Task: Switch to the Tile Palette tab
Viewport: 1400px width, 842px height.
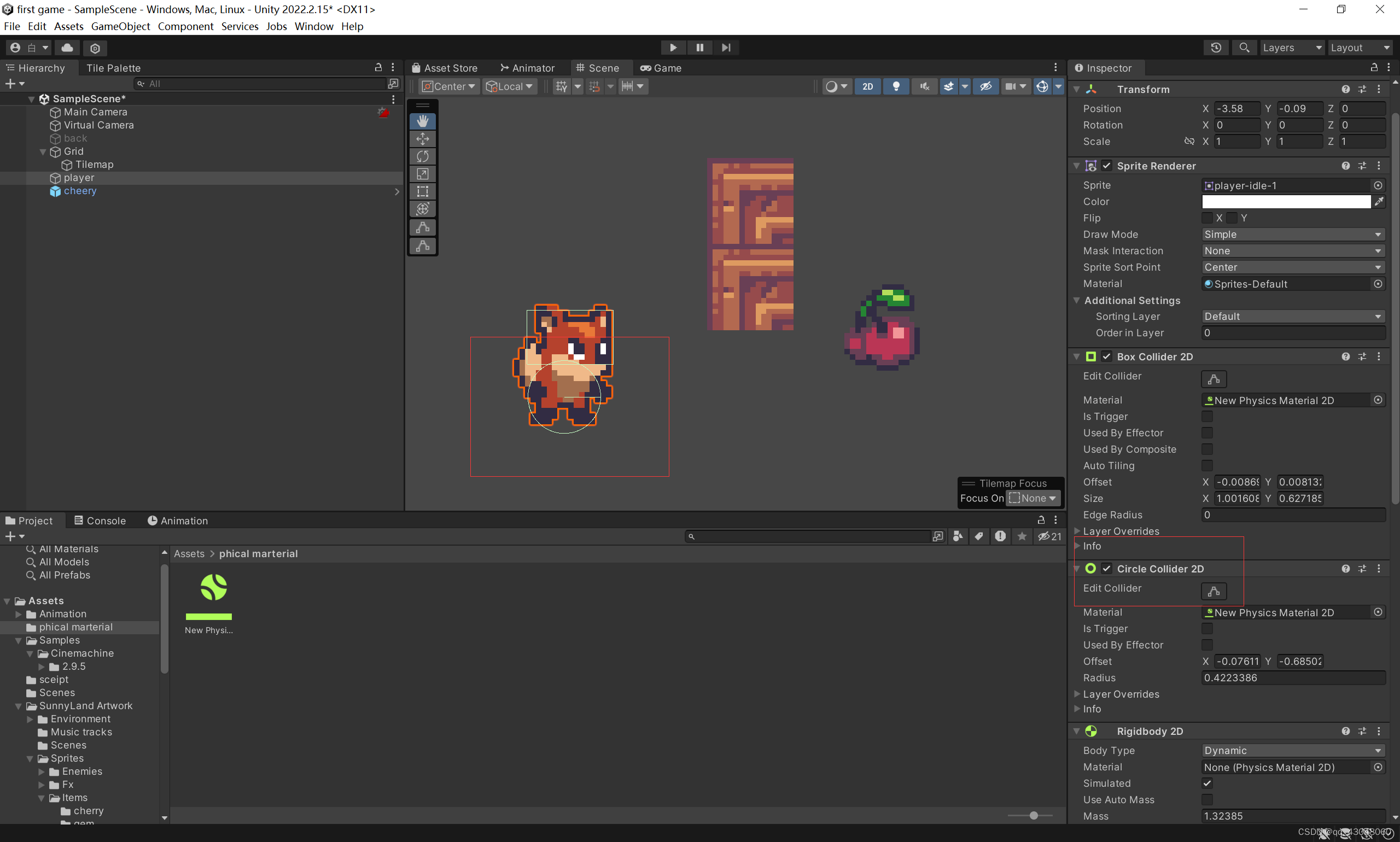Action: (x=114, y=67)
